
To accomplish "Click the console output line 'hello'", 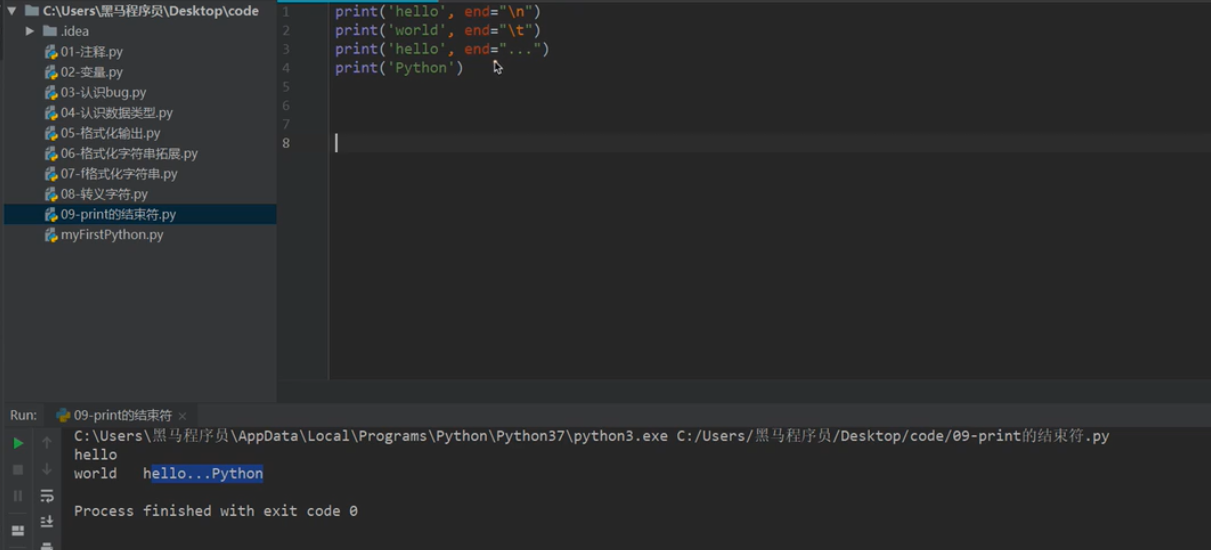I will [95, 455].
